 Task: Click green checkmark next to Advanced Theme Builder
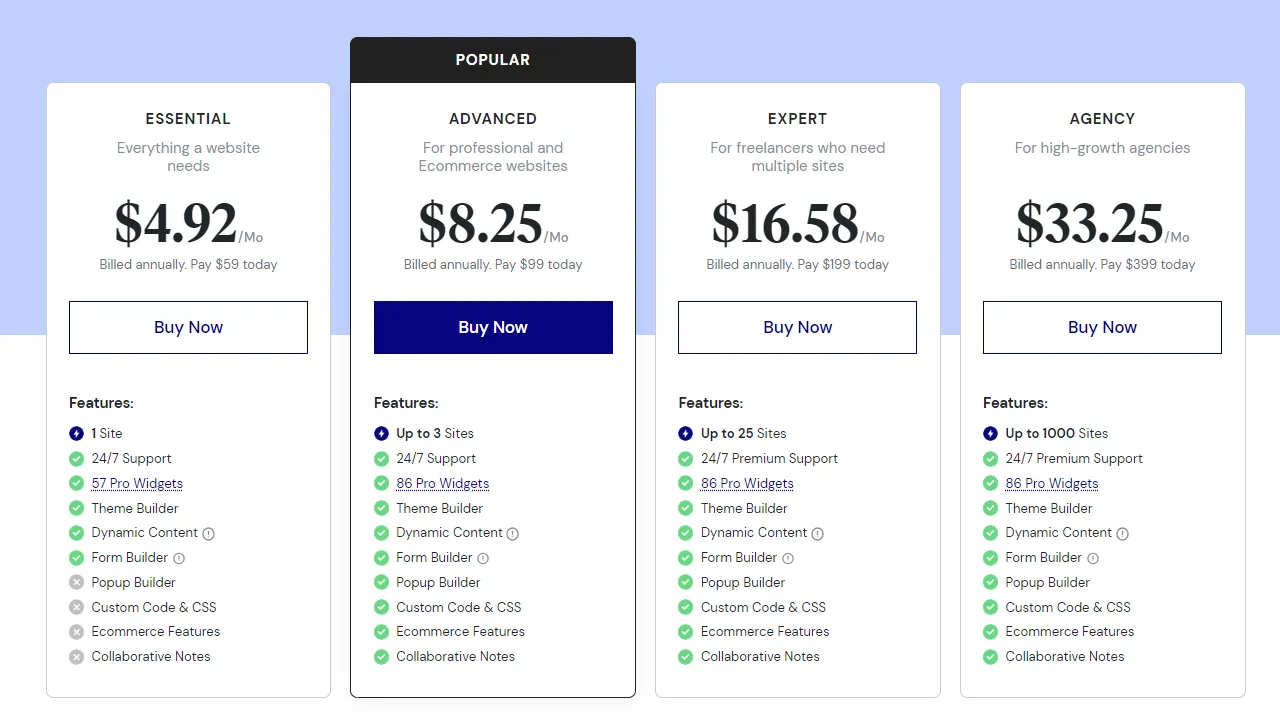381,508
